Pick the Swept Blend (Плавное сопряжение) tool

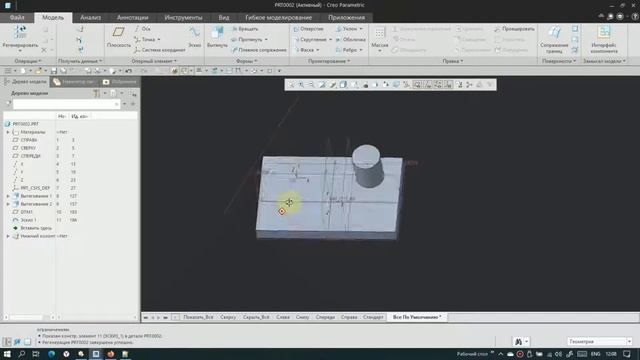click(x=259, y=50)
